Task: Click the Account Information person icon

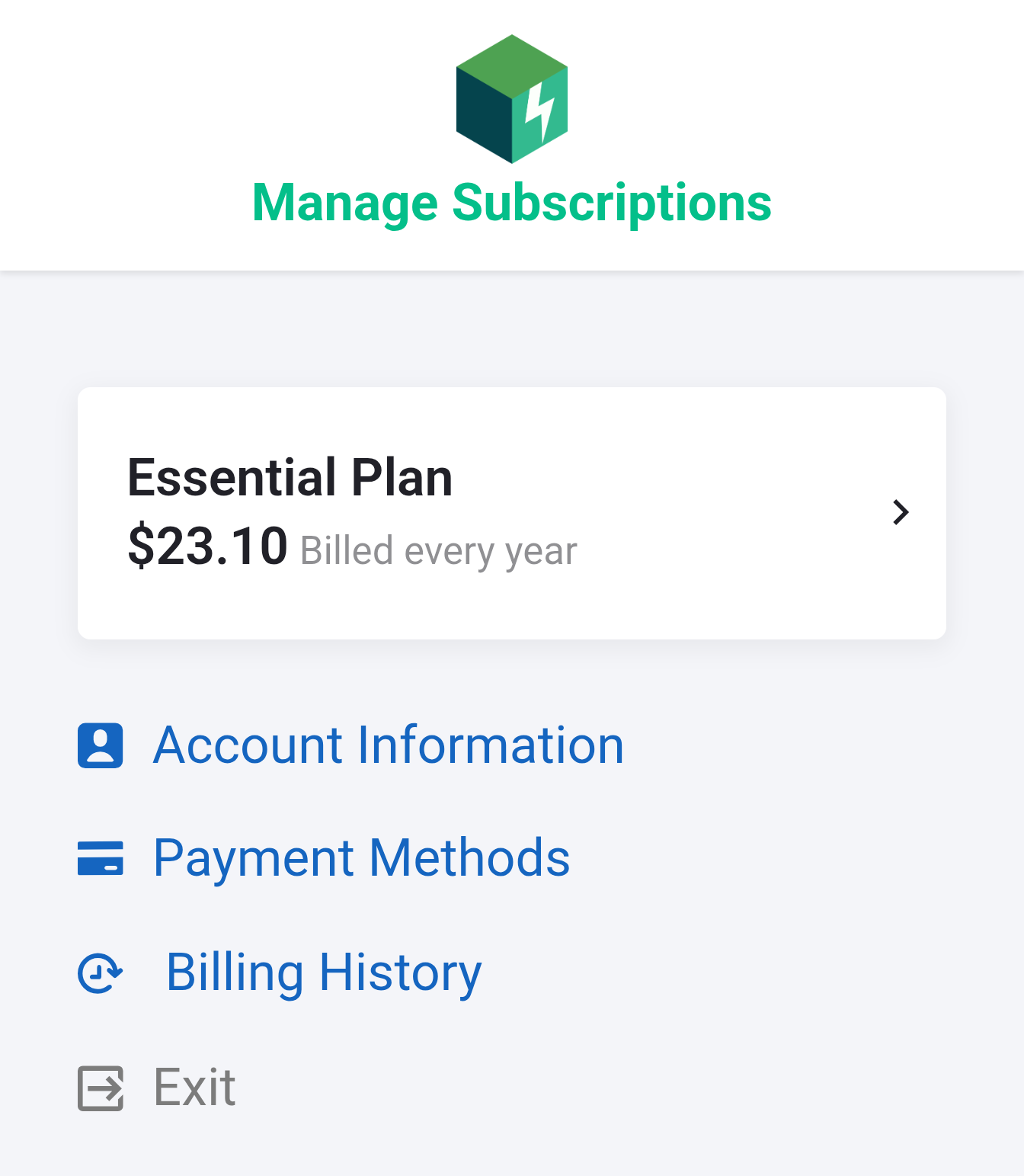Action: (100, 745)
